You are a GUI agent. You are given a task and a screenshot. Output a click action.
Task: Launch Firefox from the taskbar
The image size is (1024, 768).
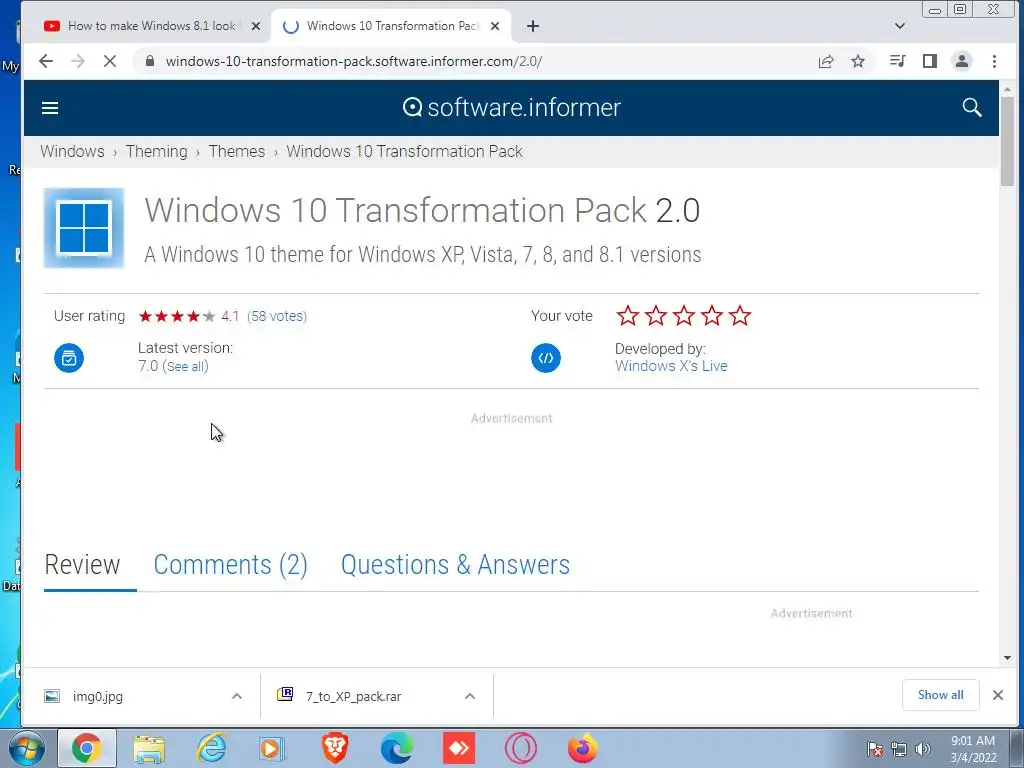(x=583, y=748)
